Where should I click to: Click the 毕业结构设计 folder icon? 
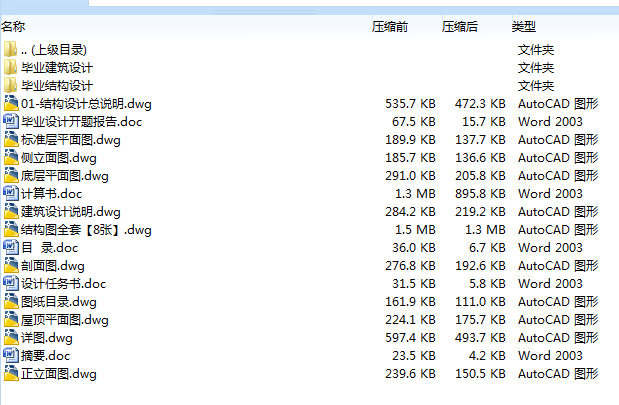click(x=11, y=85)
